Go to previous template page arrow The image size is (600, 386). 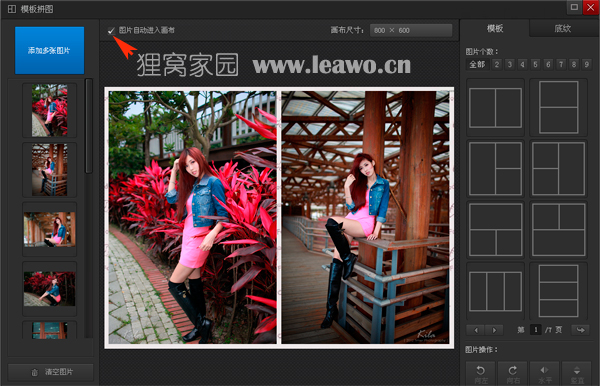[x=476, y=330]
